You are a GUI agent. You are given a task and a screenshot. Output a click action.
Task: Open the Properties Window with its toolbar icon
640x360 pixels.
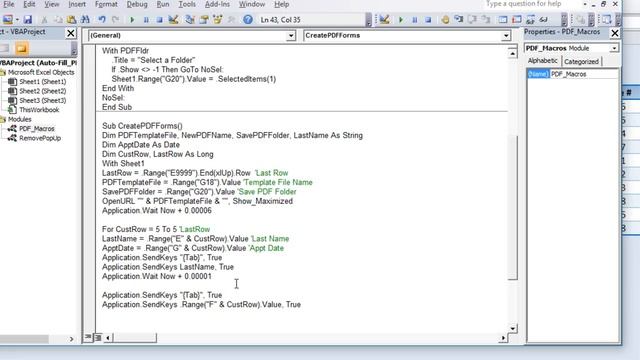[204, 19]
